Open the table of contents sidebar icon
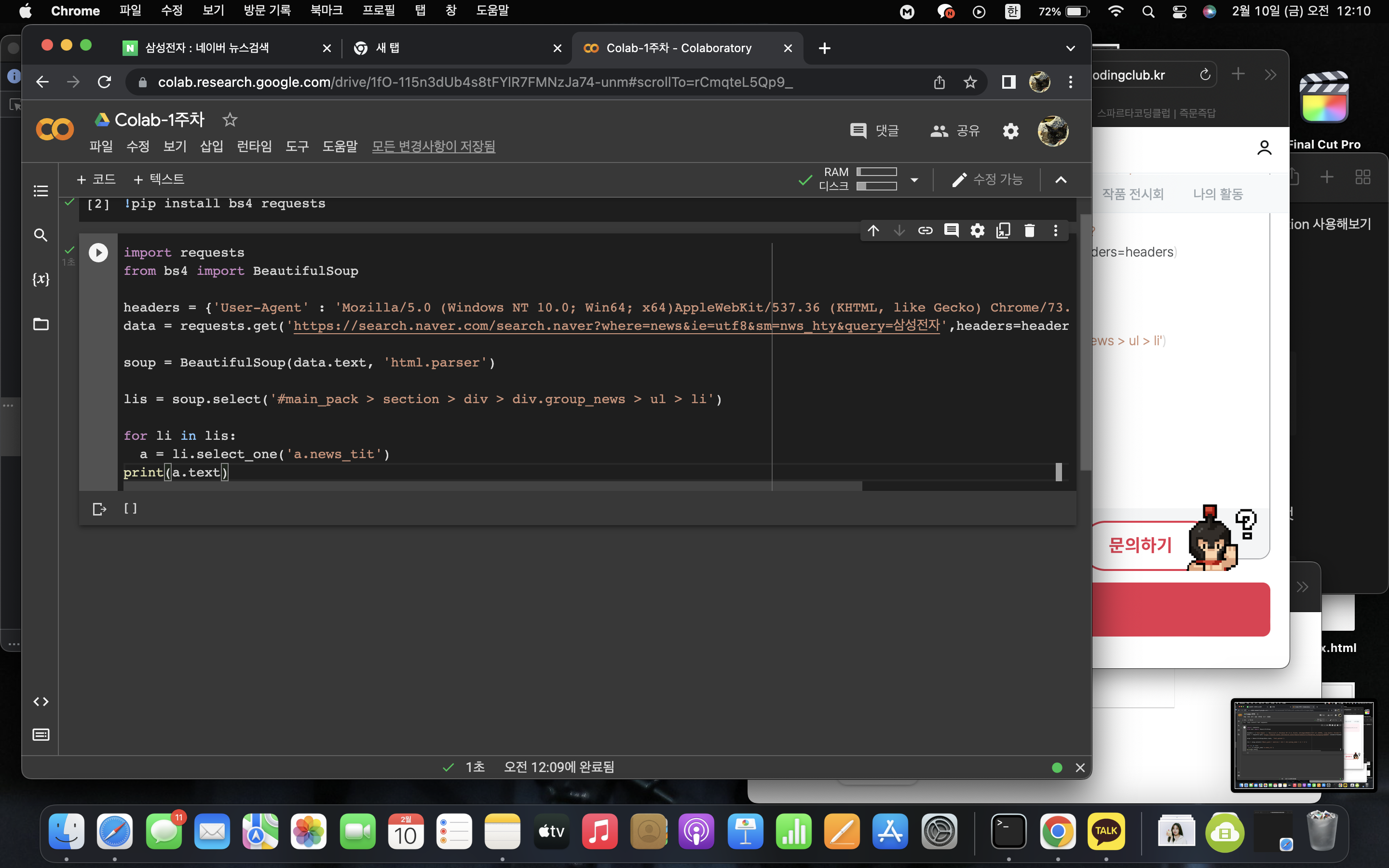 coord(41,190)
